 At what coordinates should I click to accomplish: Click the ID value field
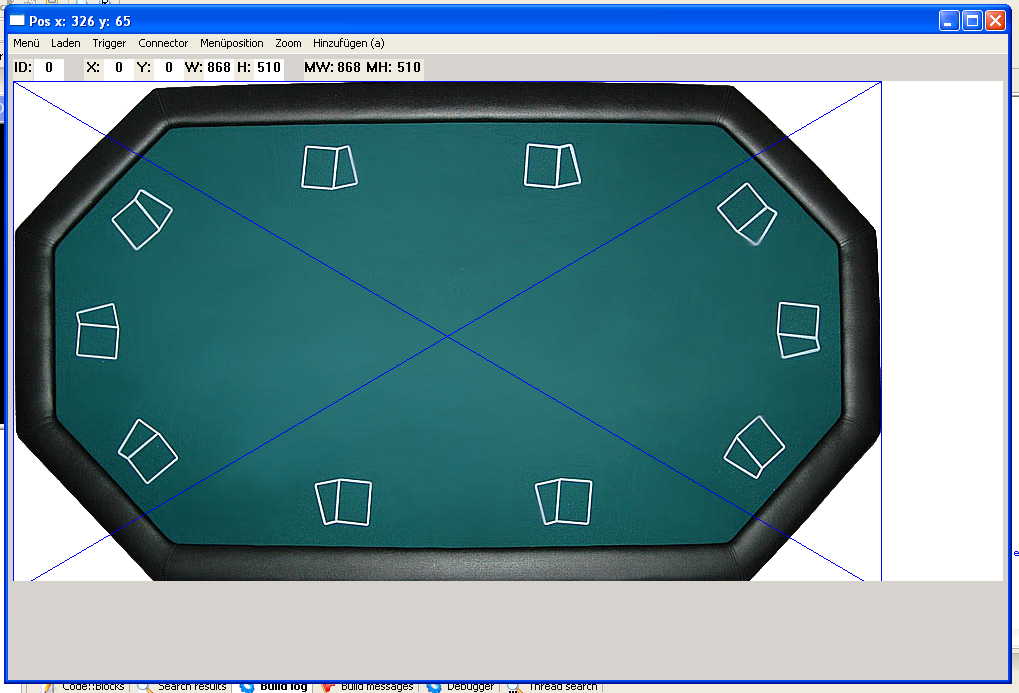49,68
